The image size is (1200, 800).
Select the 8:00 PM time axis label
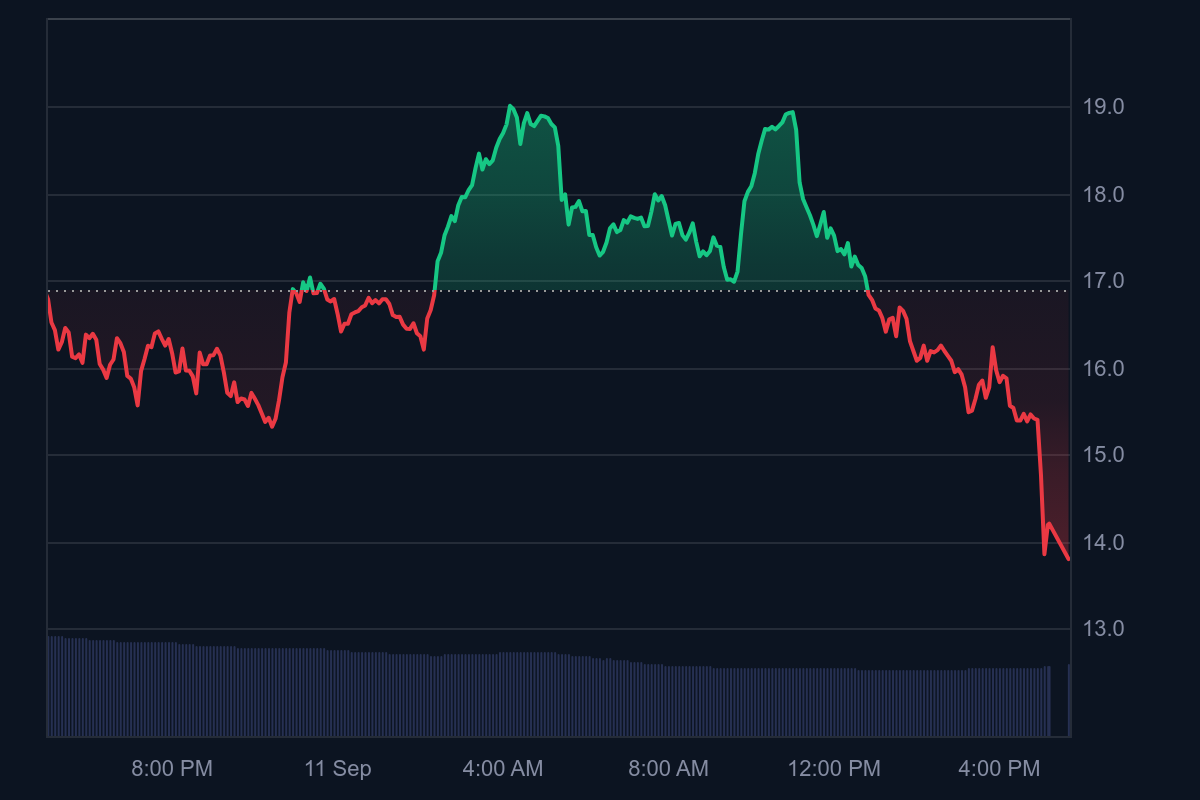(x=172, y=769)
